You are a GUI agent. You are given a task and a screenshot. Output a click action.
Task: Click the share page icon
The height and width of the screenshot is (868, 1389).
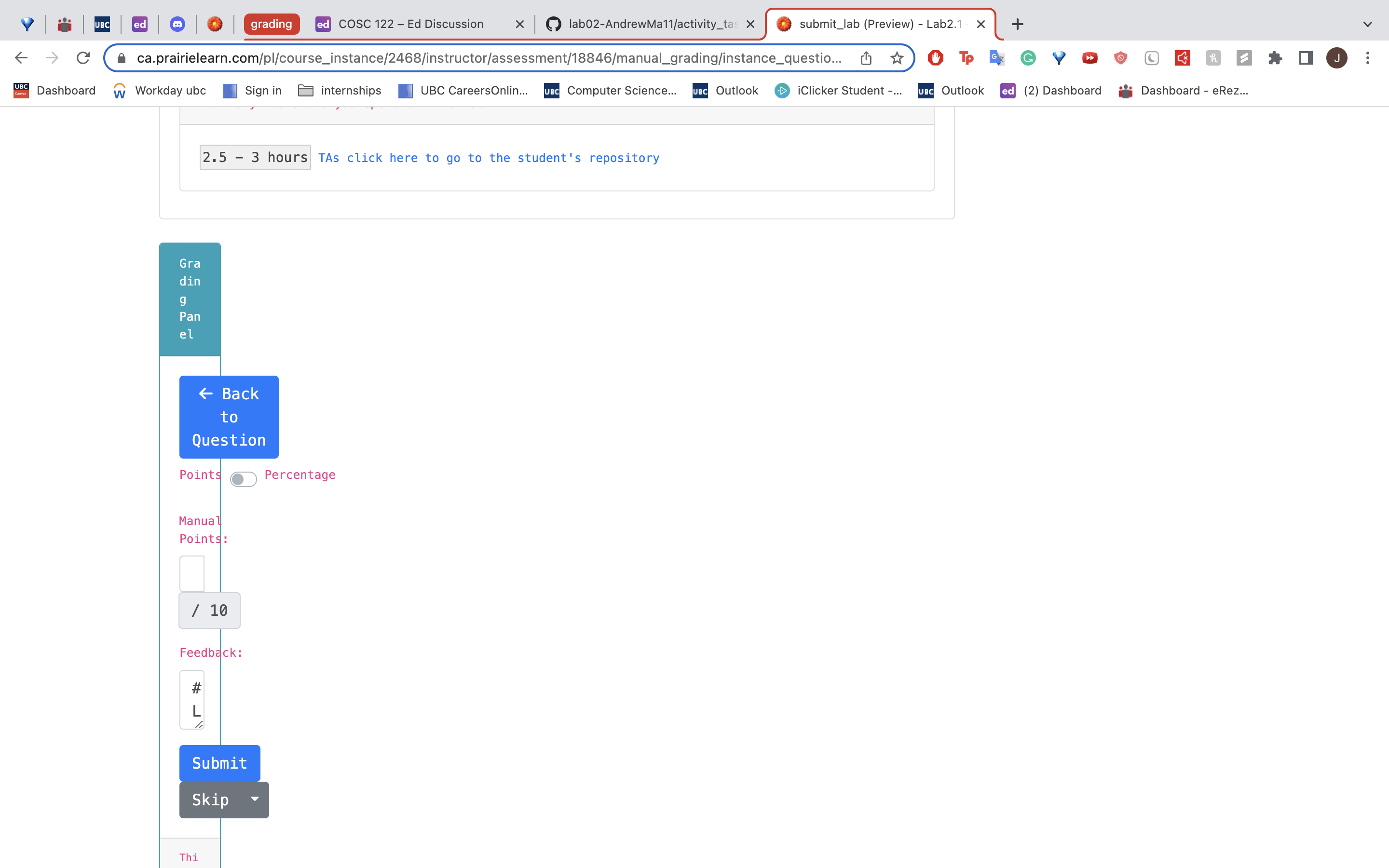tap(866, 58)
